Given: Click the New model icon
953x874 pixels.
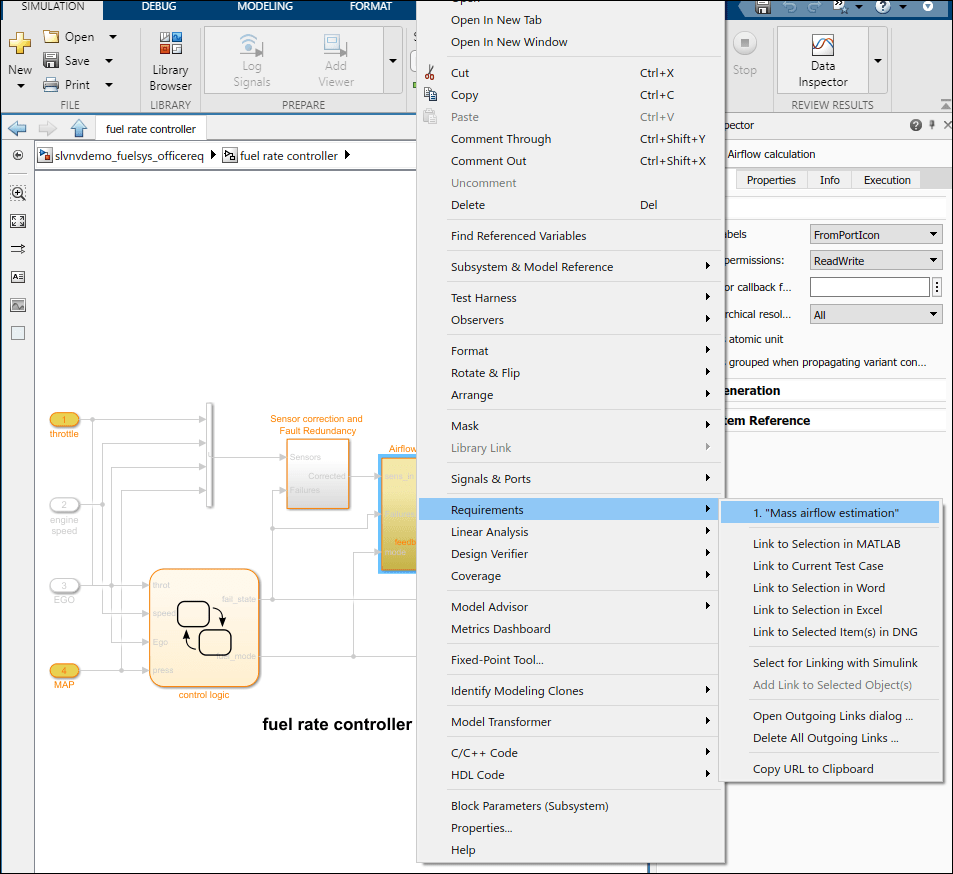Looking at the screenshot, I should click(20, 48).
